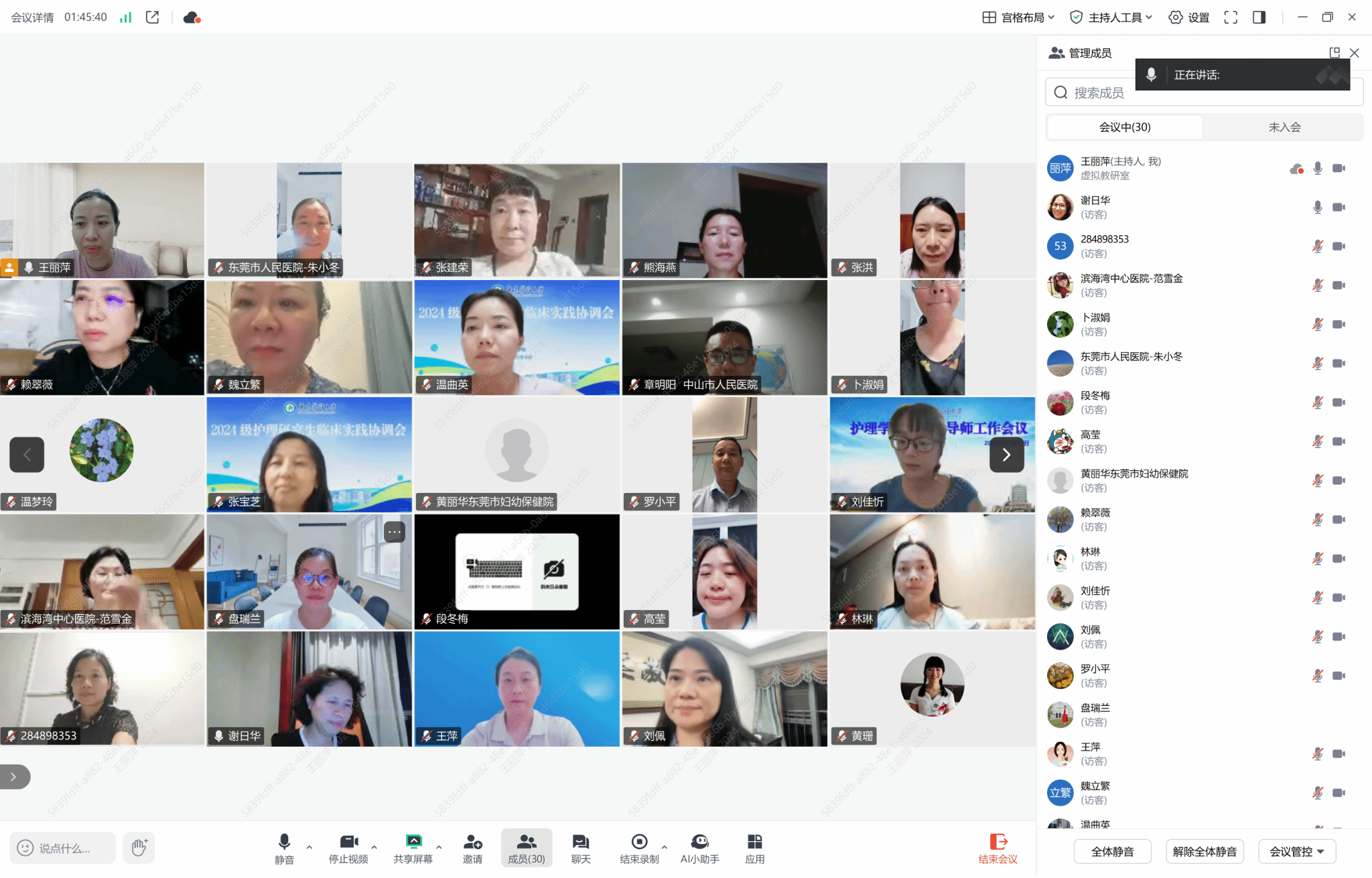
Task: Toggle camera for 魏立繁 in member list
Action: click(1339, 793)
